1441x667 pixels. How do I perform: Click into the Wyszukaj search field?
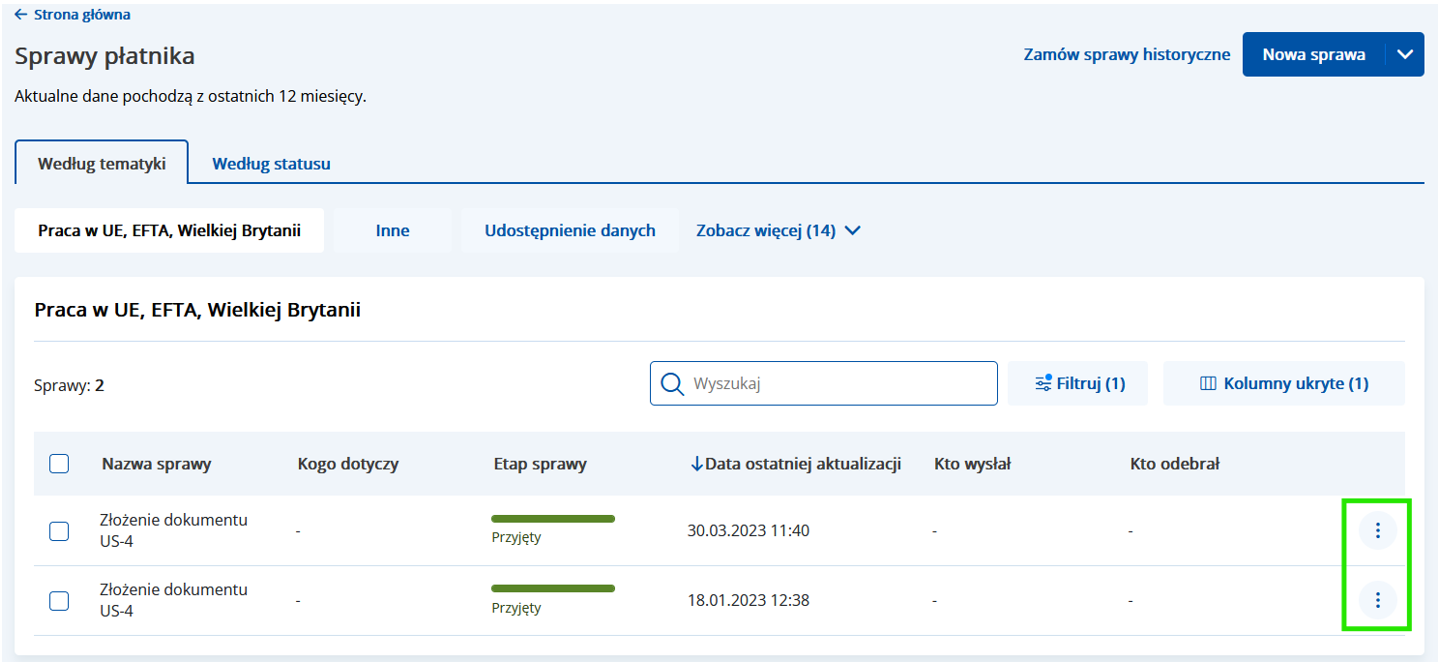tap(840, 384)
